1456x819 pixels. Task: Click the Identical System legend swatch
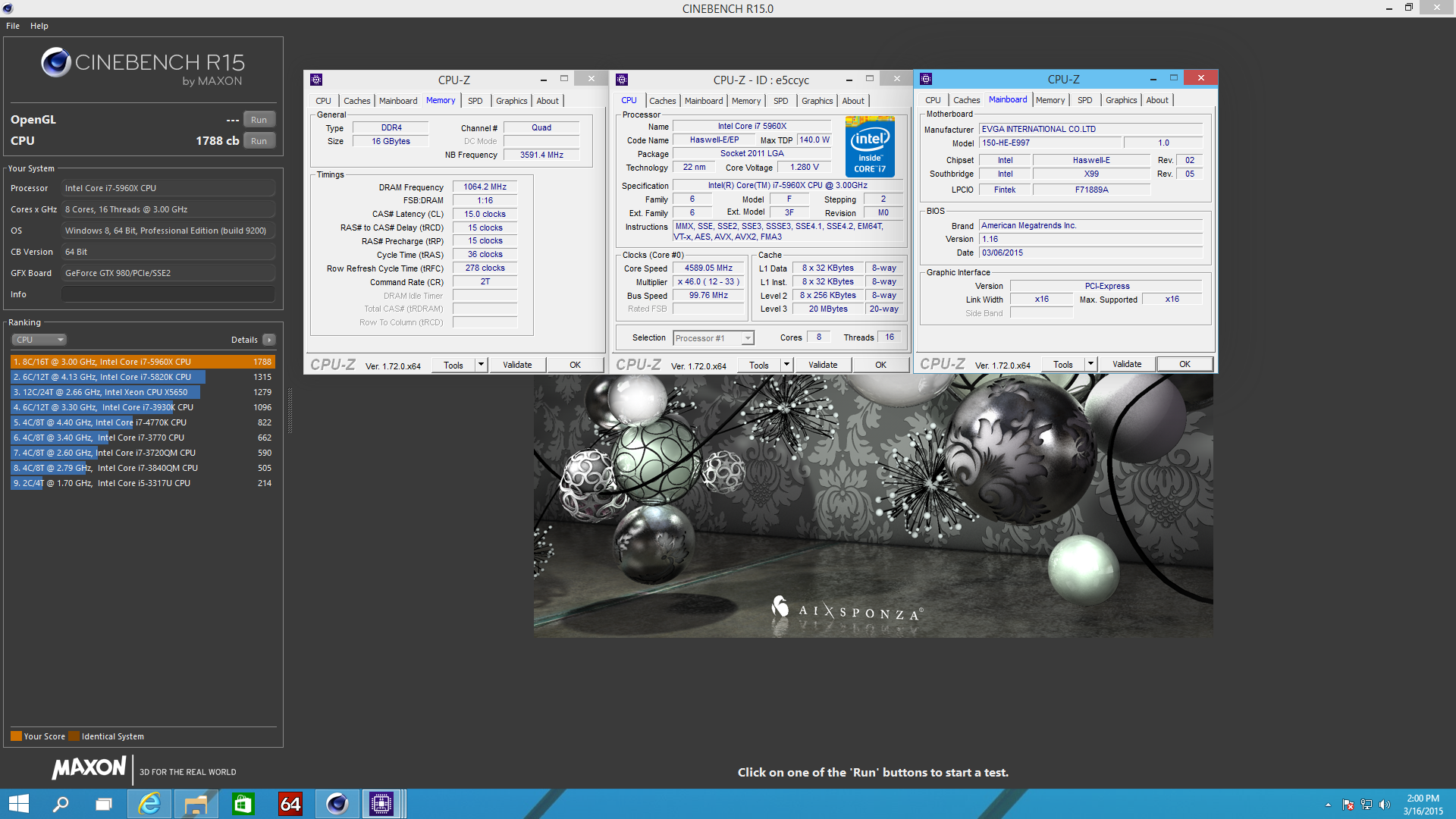point(74,736)
